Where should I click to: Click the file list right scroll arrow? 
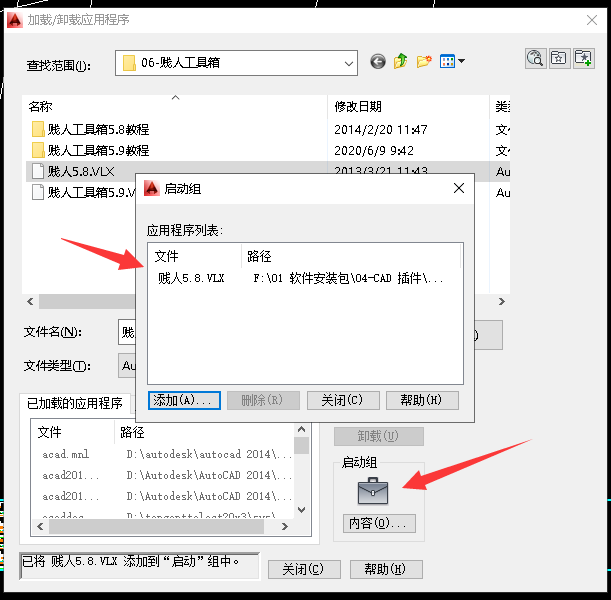click(x=502, y=302)
